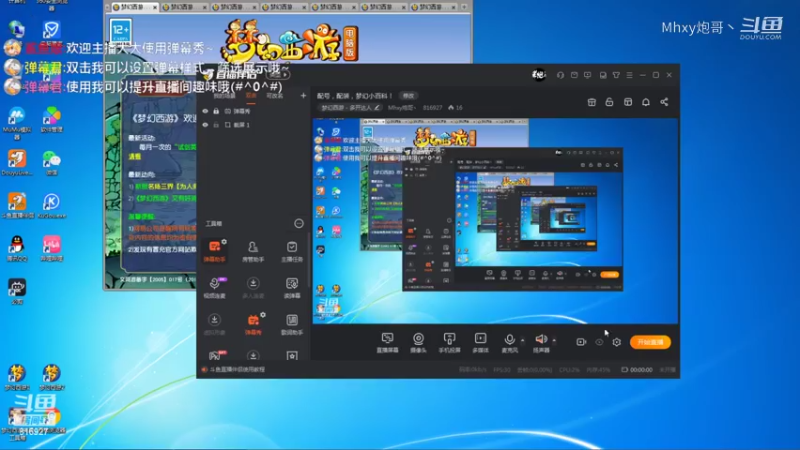Click the 00:00:00 stream timer
This screenshot has width=800, height=450.
[x=641, y=369]
